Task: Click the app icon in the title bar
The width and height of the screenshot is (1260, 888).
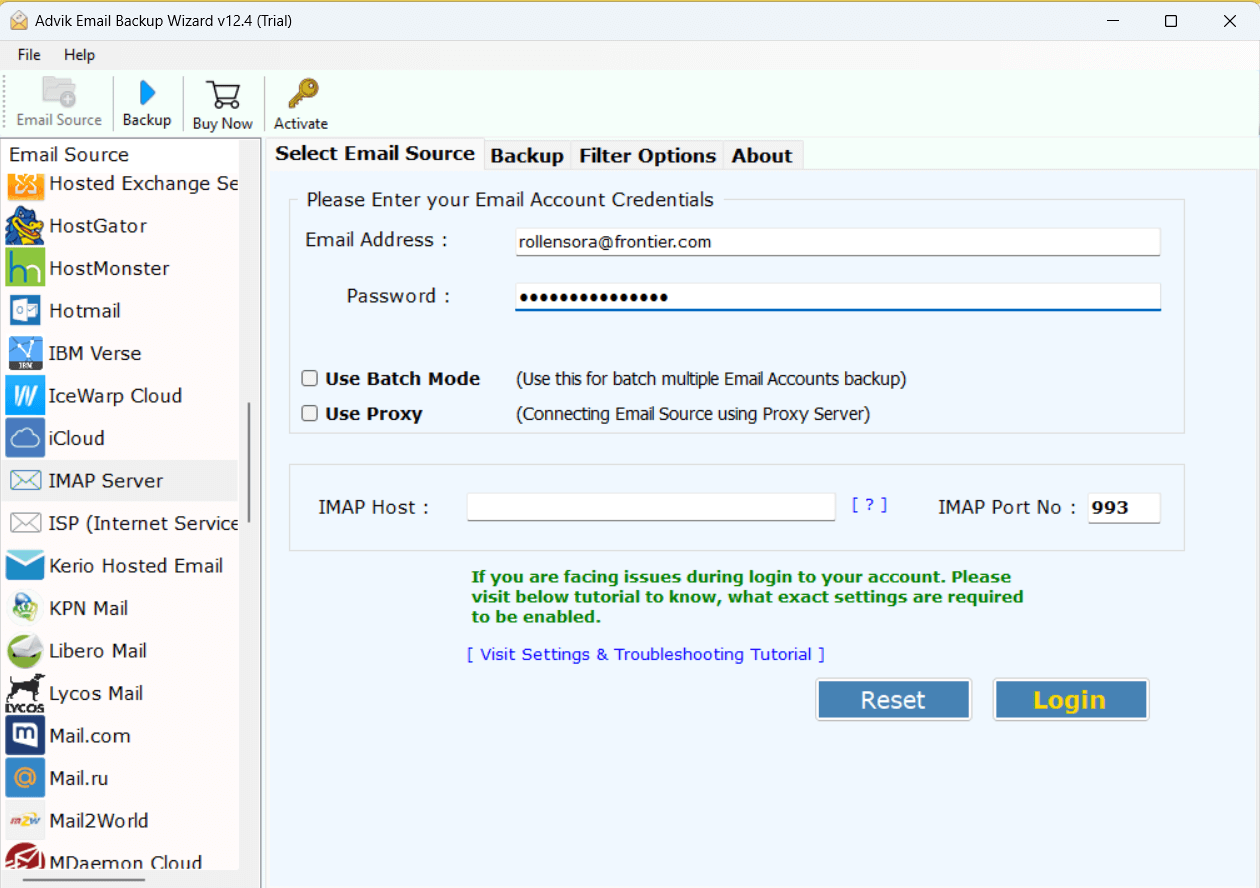Action: [x=19, y=21]
